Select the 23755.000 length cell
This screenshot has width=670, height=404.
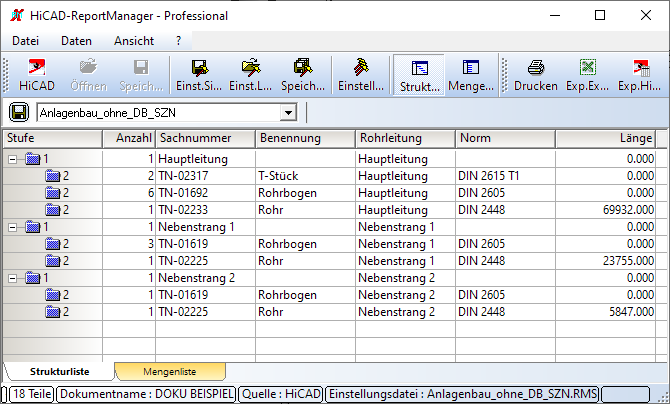click(605, 261)
